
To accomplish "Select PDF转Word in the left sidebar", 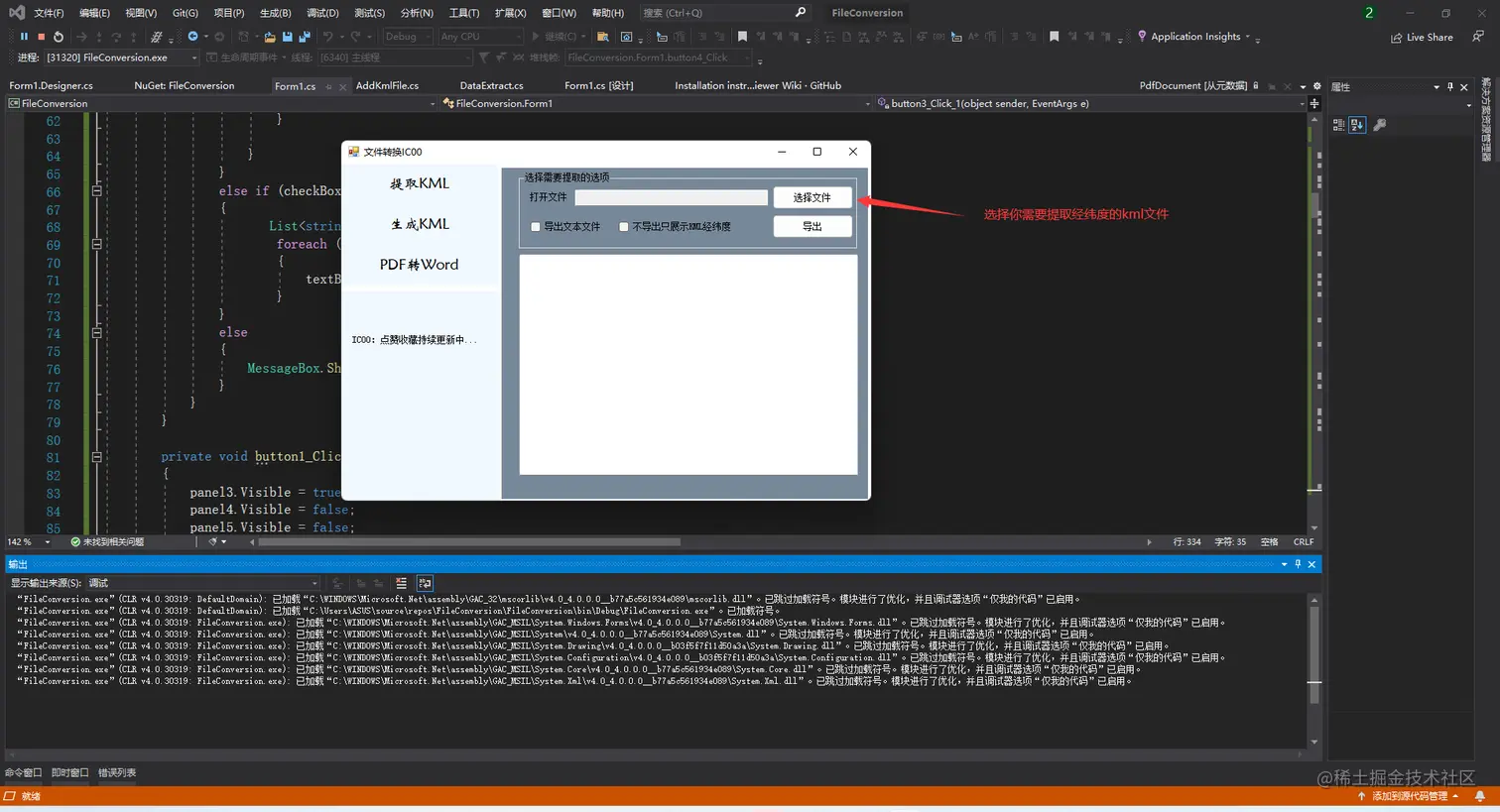I will (420, 265).
